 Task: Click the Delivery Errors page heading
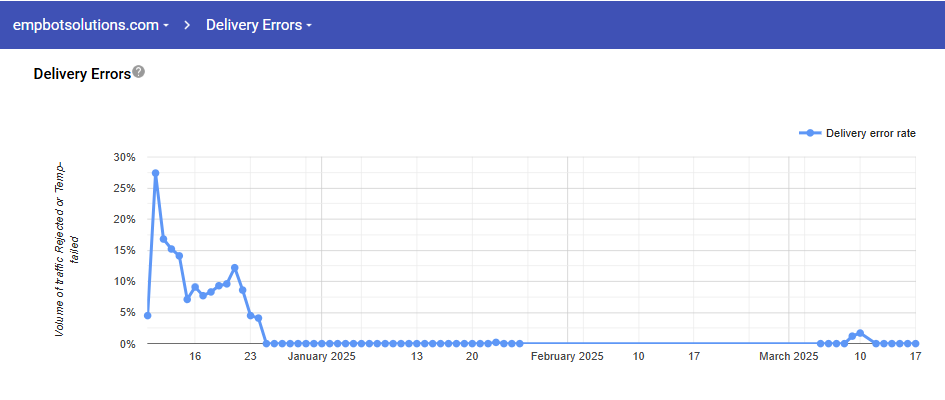pyautogui.click(x=82, y=74)
